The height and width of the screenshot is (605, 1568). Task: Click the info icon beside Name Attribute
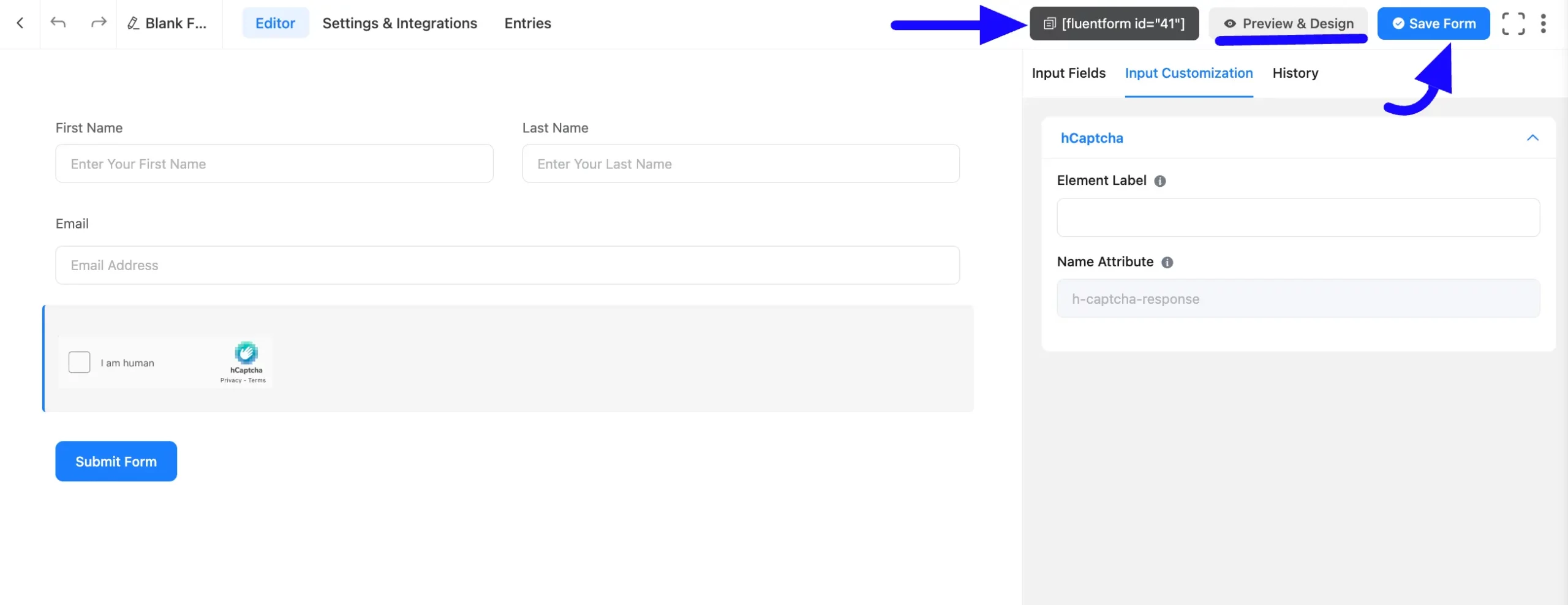[x=1167, y=262]
